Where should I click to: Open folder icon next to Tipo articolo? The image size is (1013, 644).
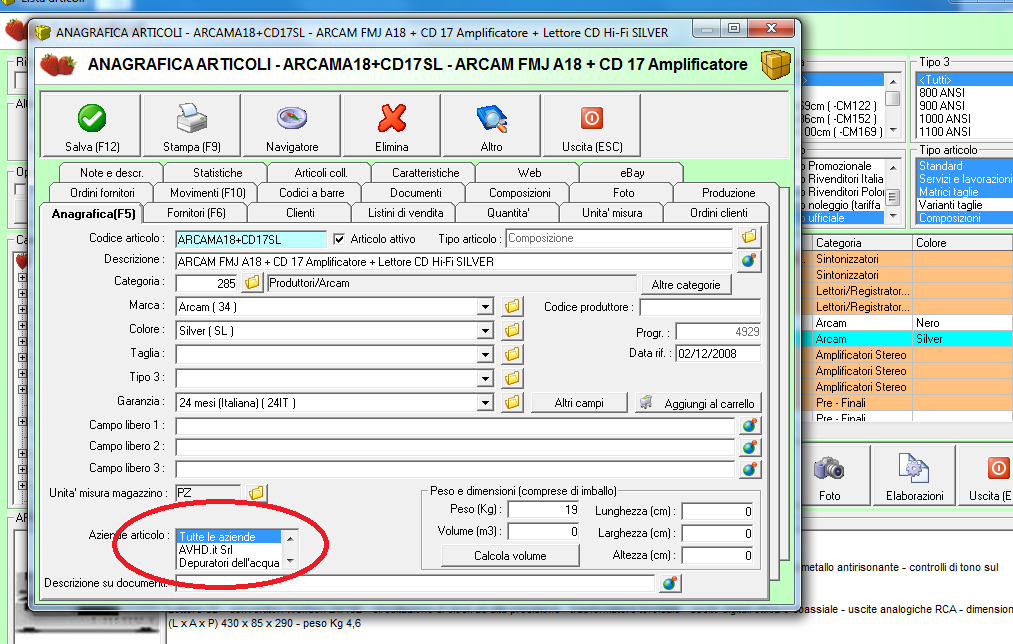pos(749,237)
